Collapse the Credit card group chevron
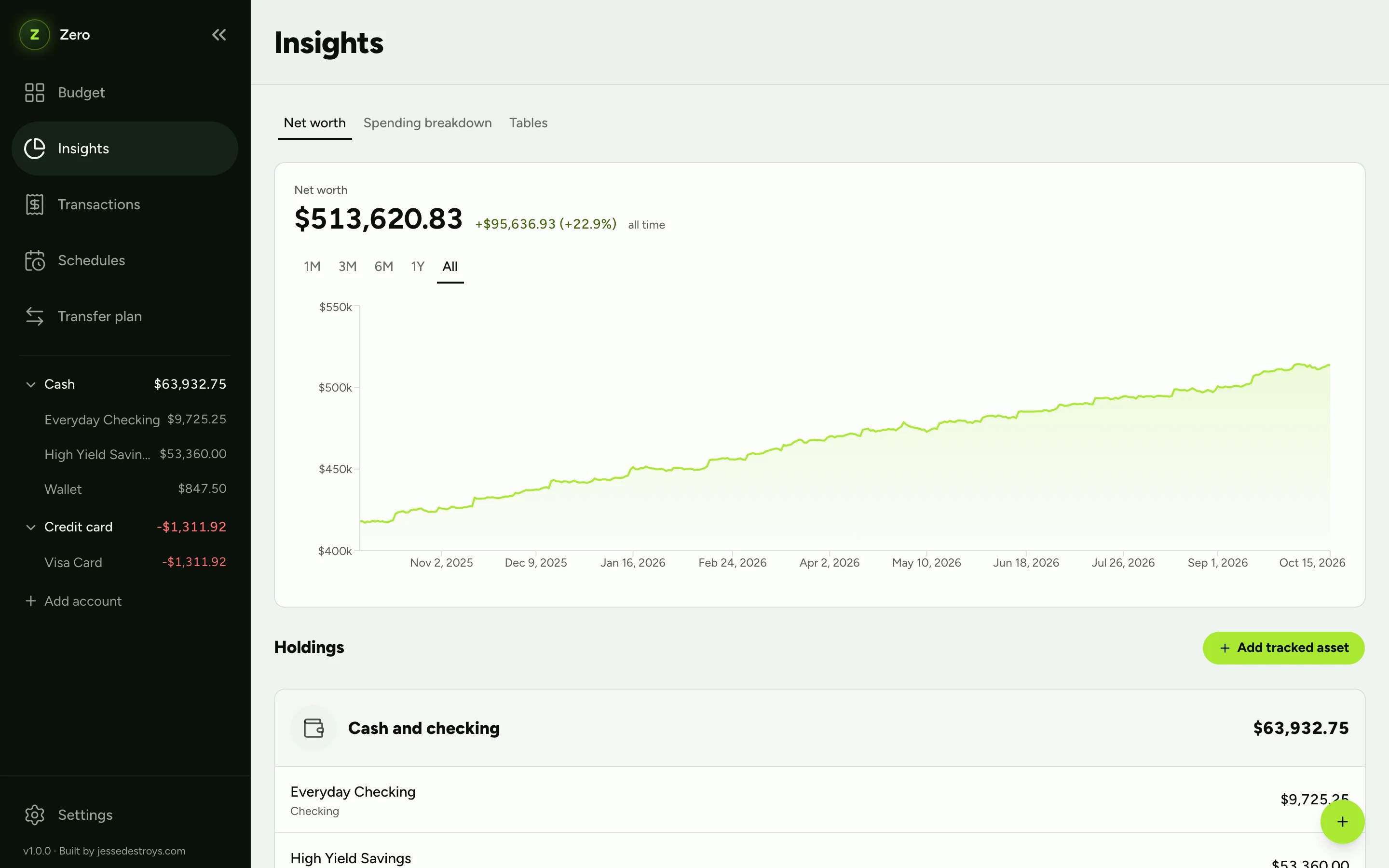The width and height of the screenshot is (1389, 868). [x=31, y=527]
